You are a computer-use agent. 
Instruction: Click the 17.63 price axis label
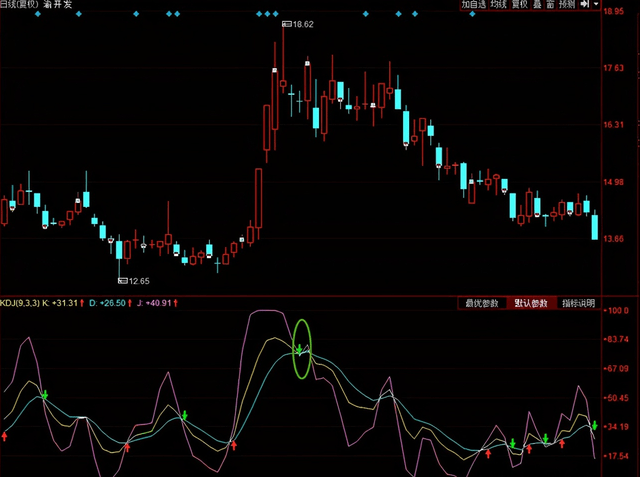tap(614, 68)
